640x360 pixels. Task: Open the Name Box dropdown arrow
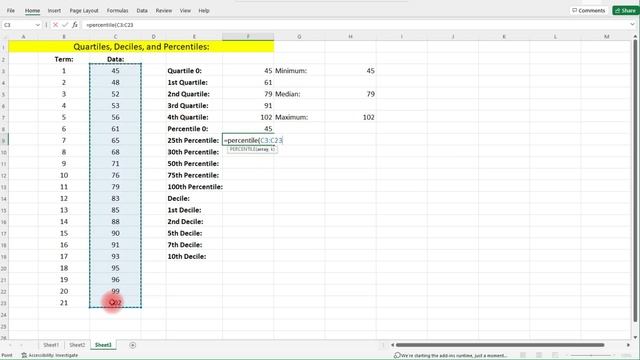[x=38, y=25]
